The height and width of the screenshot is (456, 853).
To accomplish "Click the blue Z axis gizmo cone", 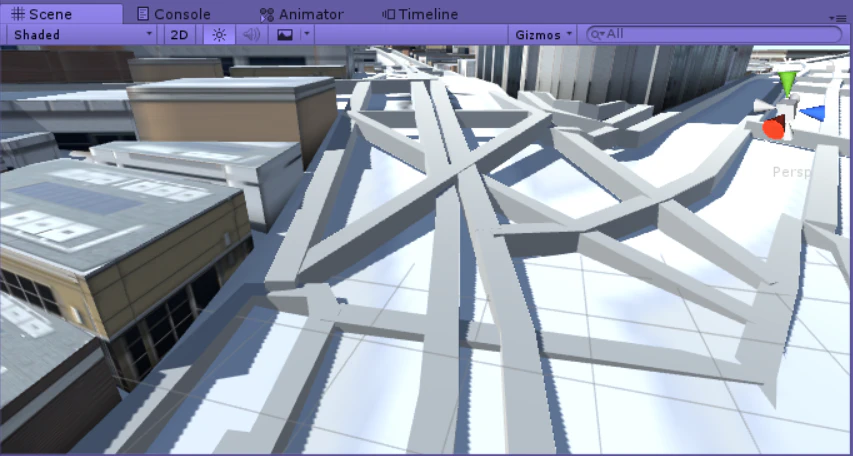I will pos(813,113).
